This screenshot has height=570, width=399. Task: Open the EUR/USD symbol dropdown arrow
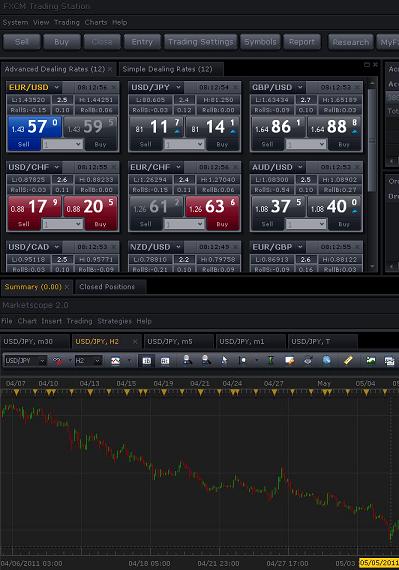click(57, 87)
